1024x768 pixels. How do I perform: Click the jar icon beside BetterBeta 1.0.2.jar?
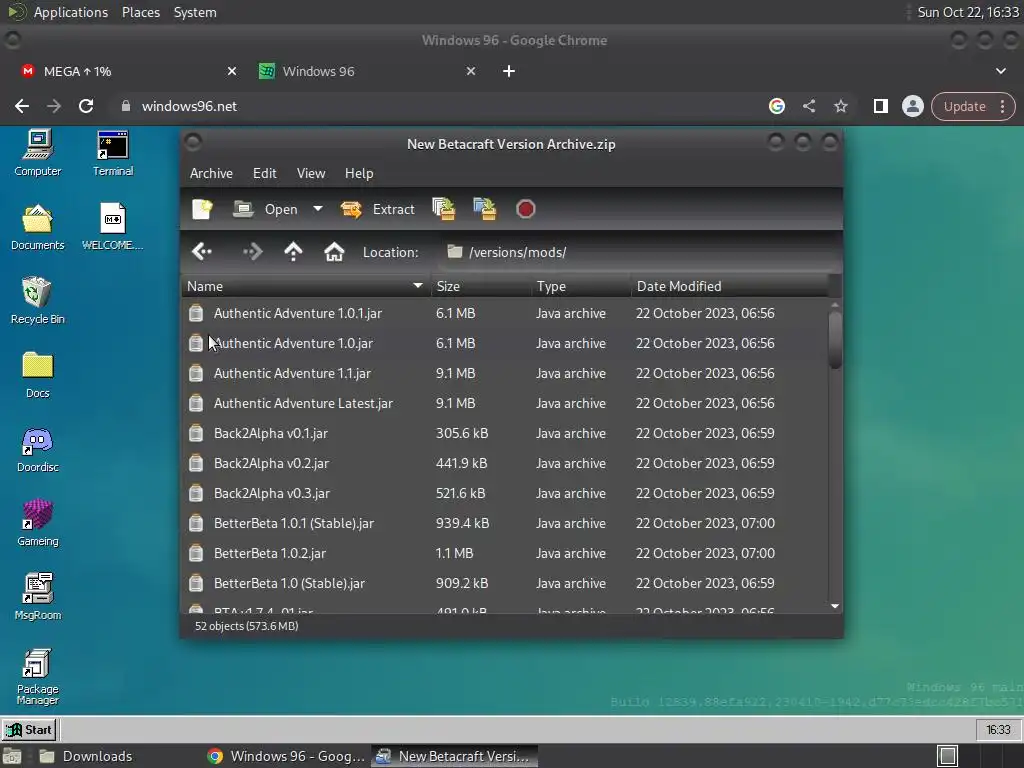click(x=196, y=554)
